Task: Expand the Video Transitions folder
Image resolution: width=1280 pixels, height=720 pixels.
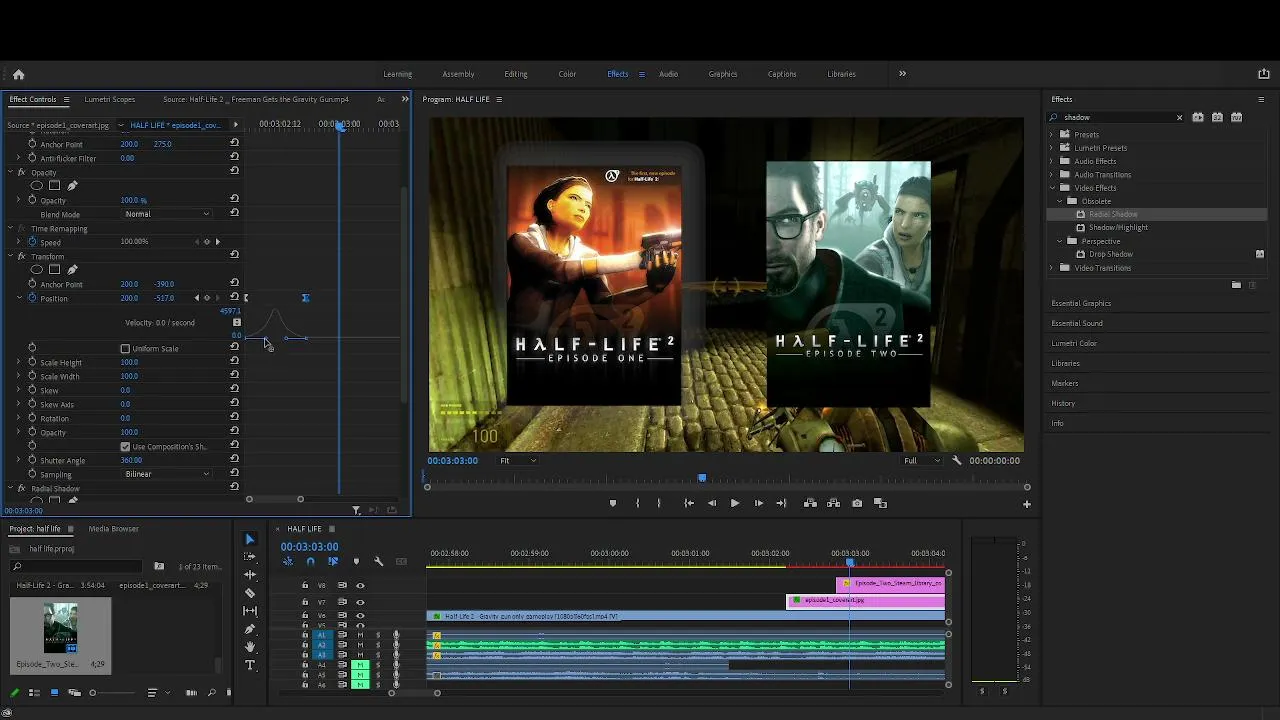Action: click(x=1051, y=268)
